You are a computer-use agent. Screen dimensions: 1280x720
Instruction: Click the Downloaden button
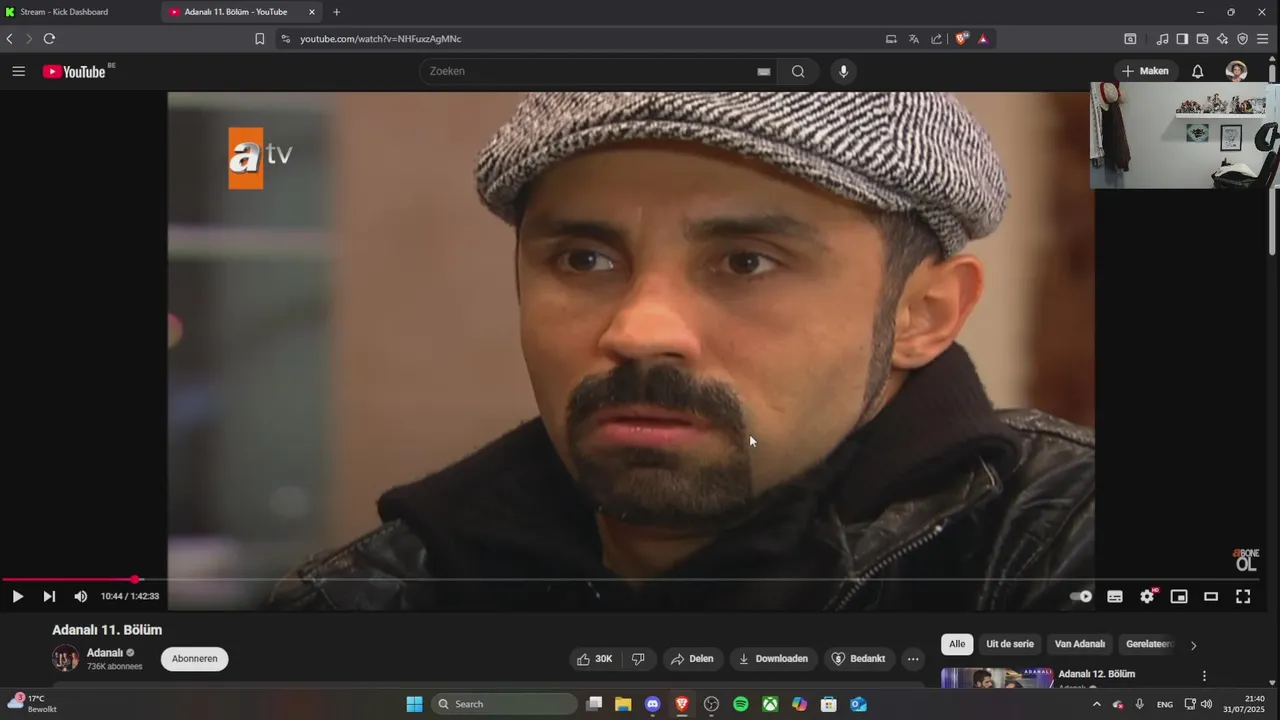772,659
